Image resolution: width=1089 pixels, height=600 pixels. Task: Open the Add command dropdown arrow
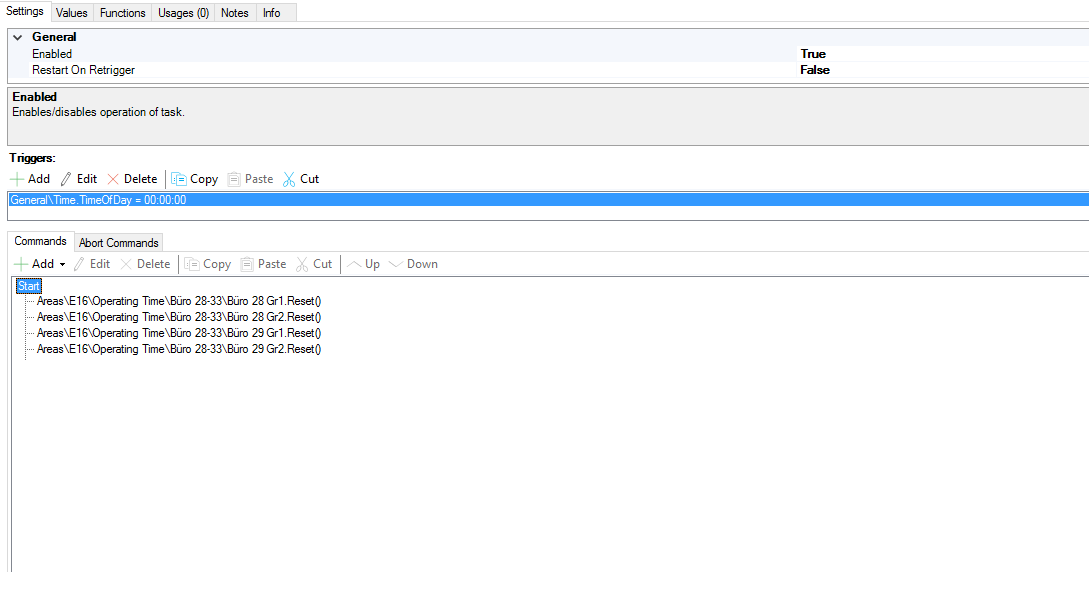tap(62, 265)
